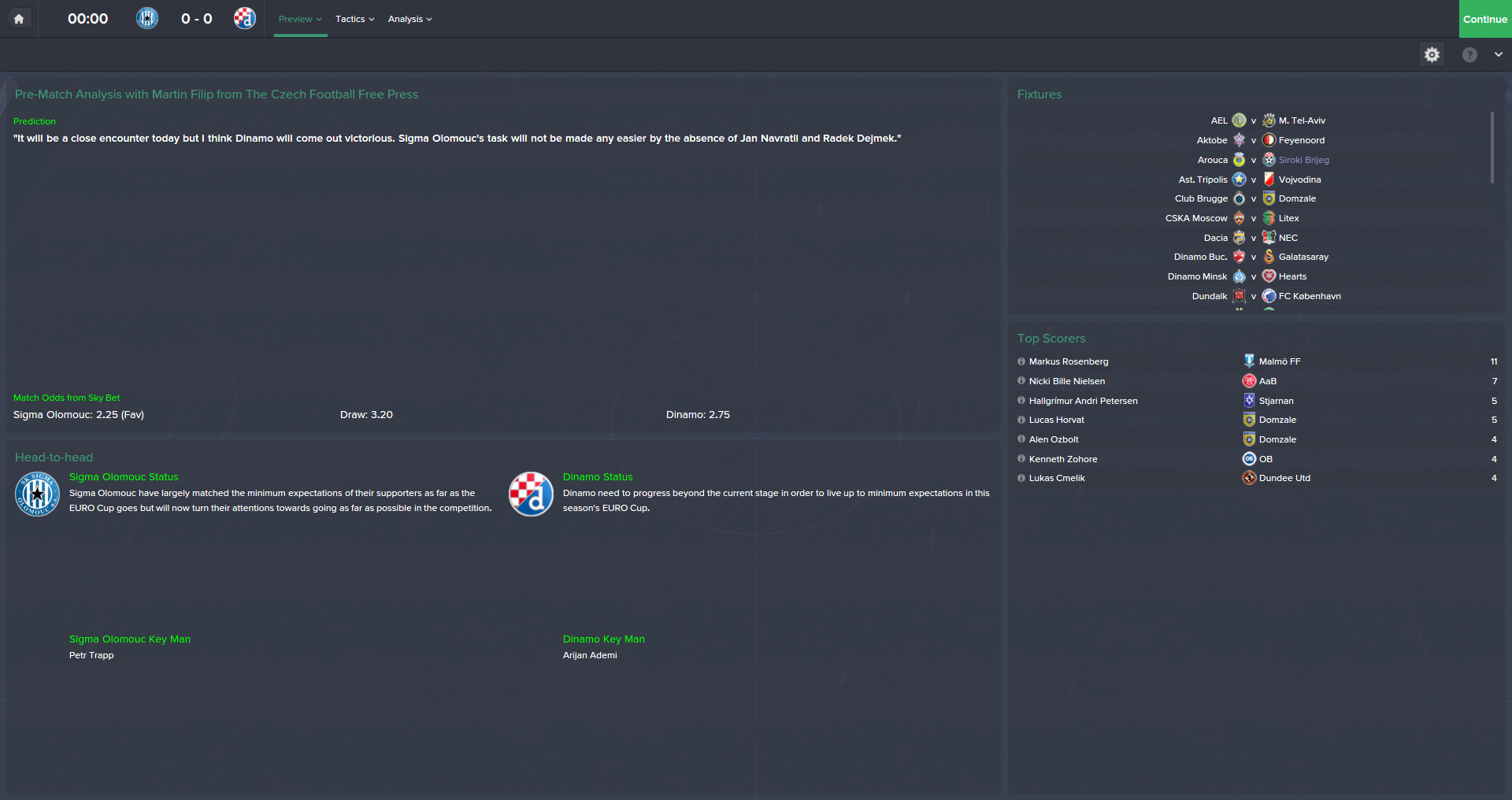Click the Continue button

click(x=1485, y=19)
